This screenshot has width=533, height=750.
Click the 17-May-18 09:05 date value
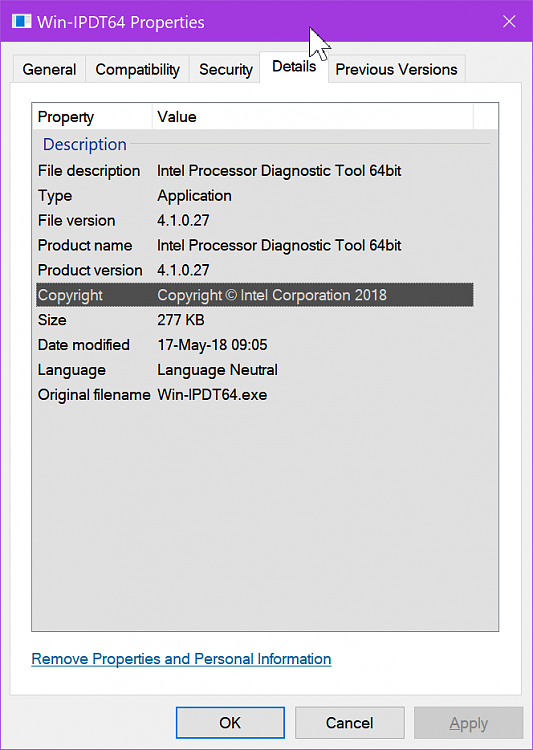pyautogui.click(x=212, y=345)
